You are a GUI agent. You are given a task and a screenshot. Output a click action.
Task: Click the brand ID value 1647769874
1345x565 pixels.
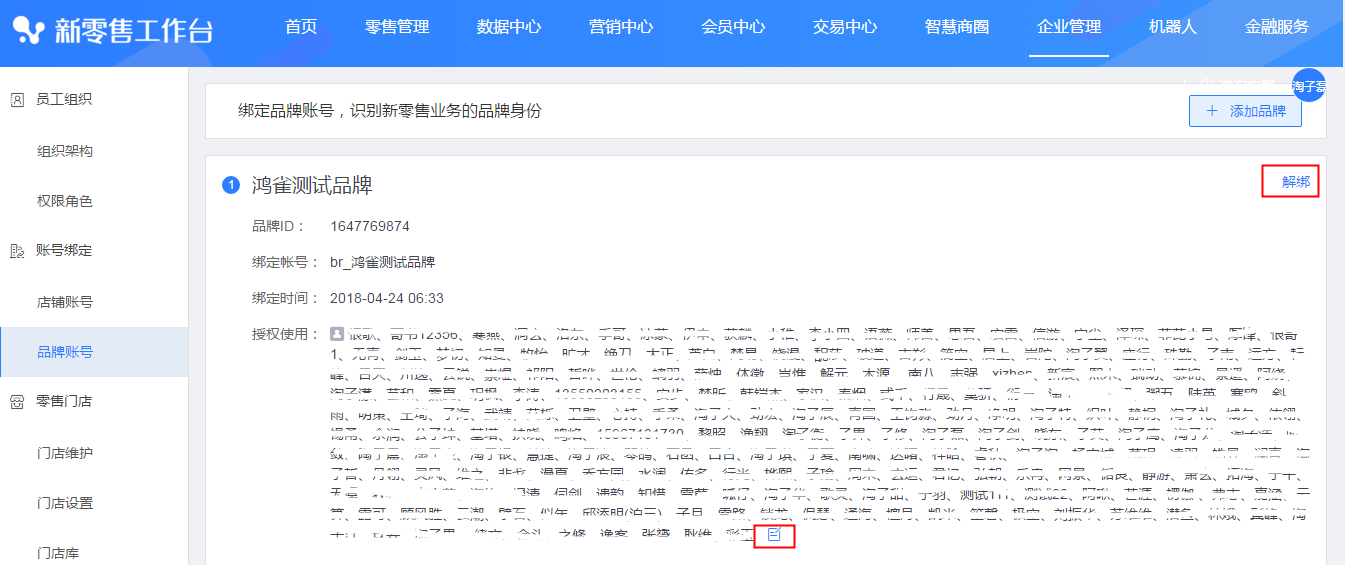370,226
